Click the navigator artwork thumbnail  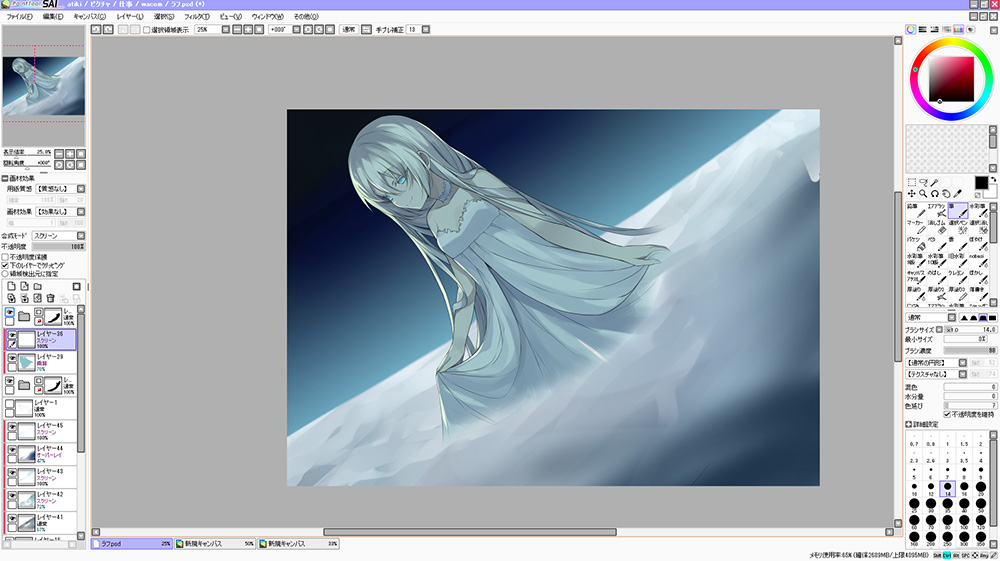43,86
